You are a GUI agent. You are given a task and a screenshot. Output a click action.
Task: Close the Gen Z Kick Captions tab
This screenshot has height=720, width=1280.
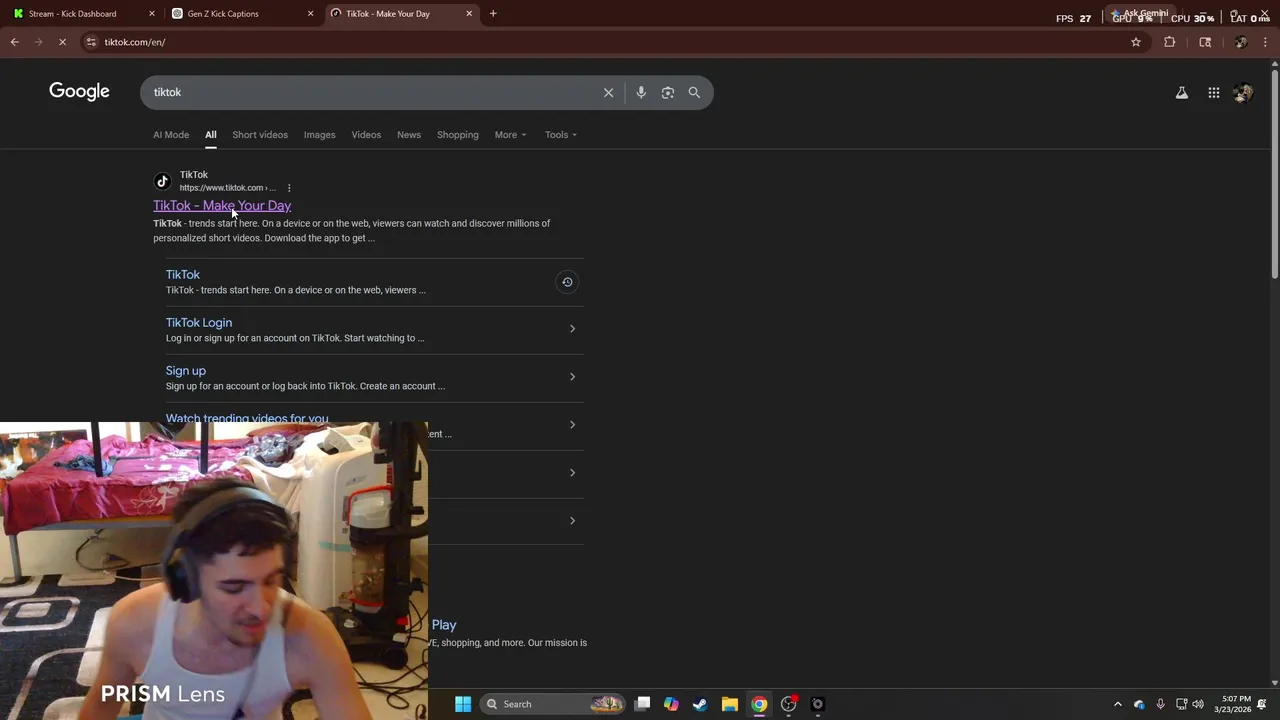click(x=310, y=14)
